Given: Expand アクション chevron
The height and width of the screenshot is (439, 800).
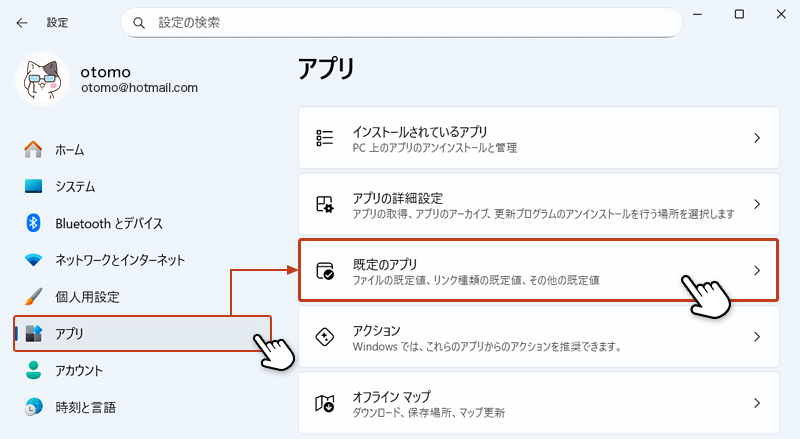Looking at the screenshot, I should [757, 337].
